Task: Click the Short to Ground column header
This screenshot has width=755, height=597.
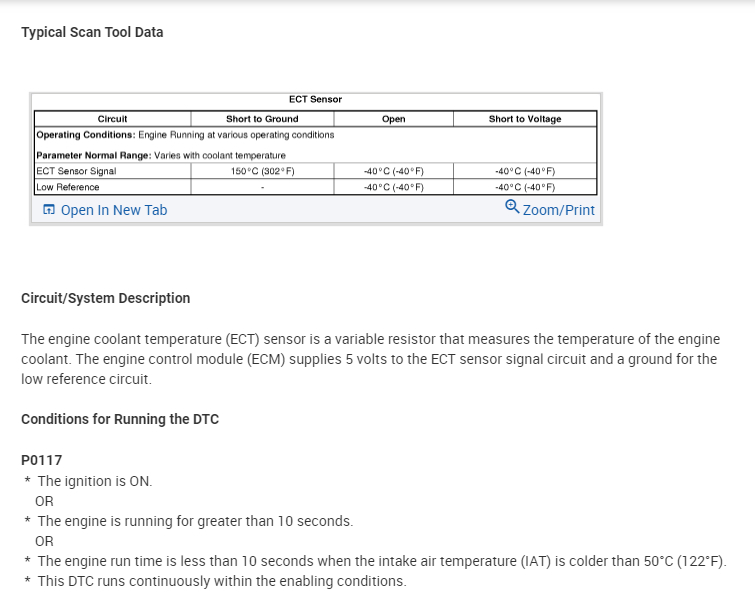Action: point(262,119)
